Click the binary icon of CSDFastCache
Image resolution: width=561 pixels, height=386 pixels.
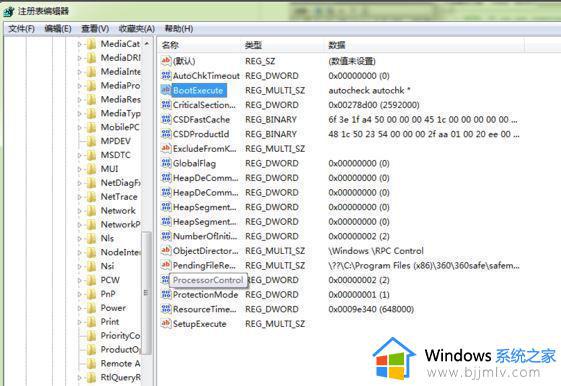pos(166,119)
